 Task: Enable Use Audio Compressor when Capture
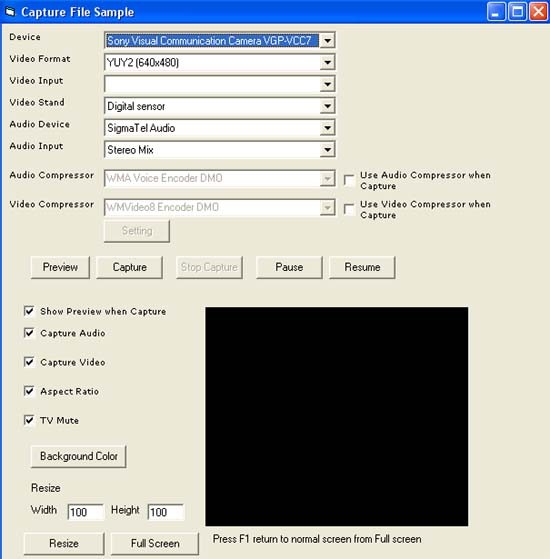click(x=349, y=180)
